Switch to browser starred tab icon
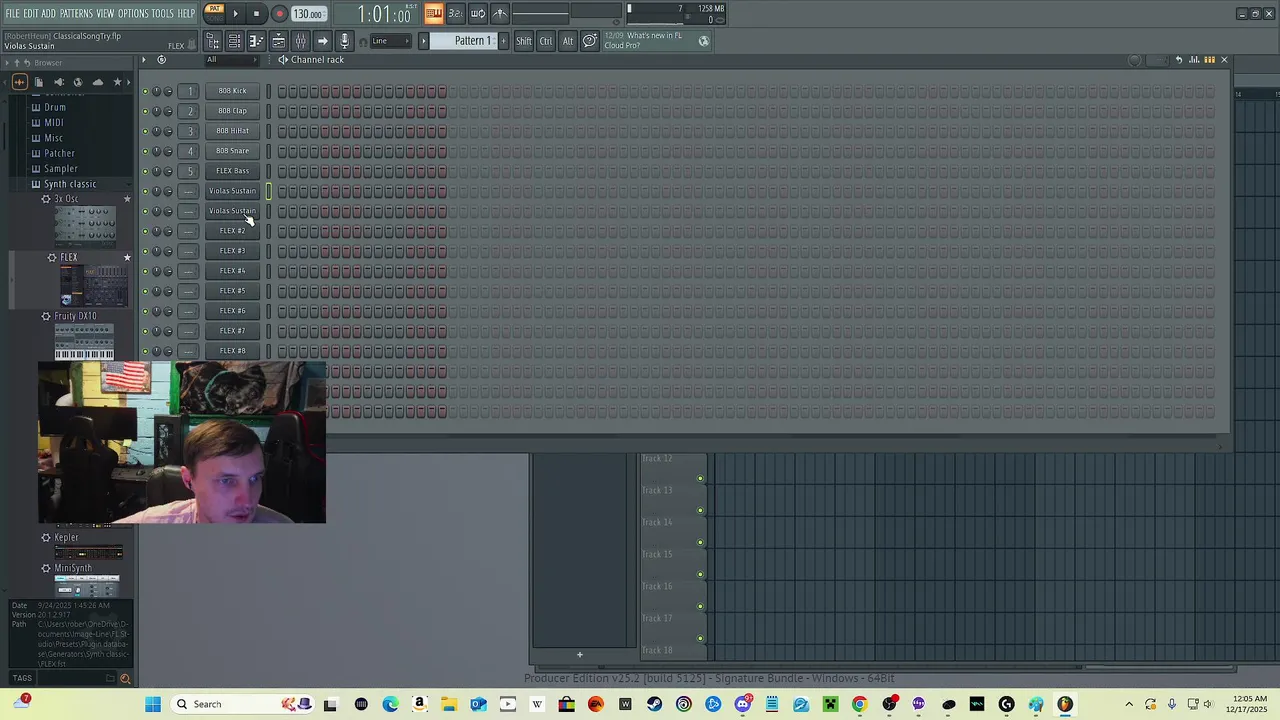The height and width of the screenshot is (720, 1280). 117,82
